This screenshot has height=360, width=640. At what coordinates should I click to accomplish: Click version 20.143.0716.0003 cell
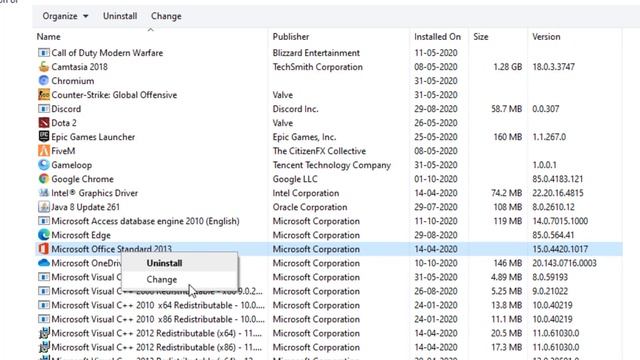pyautogui.click(x=564, y=263)
